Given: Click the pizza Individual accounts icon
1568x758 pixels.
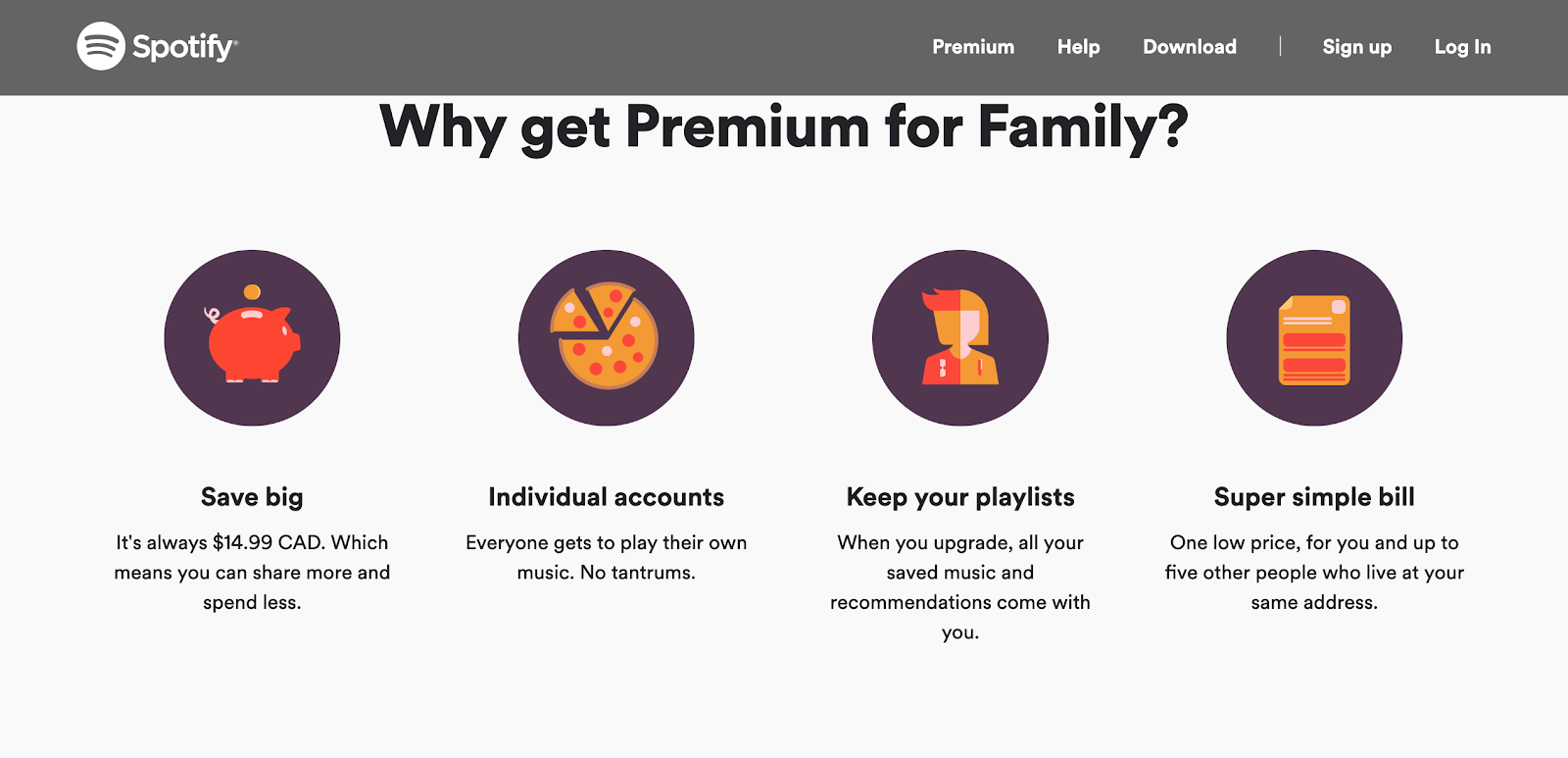Looking at the screenshot, I should [x=606, y=337].
